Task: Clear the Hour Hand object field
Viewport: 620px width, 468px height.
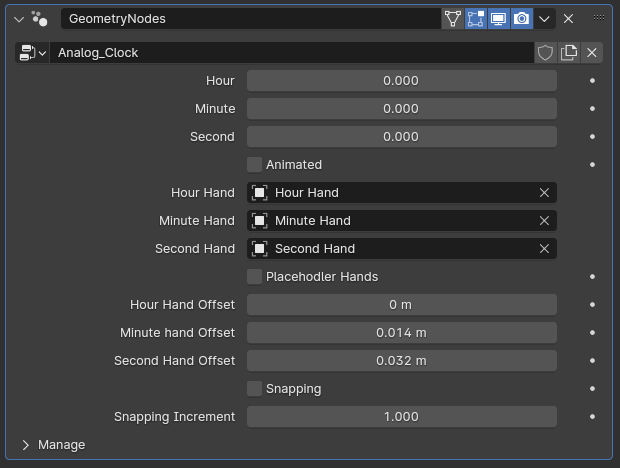Action: click(x=544, y=193)
